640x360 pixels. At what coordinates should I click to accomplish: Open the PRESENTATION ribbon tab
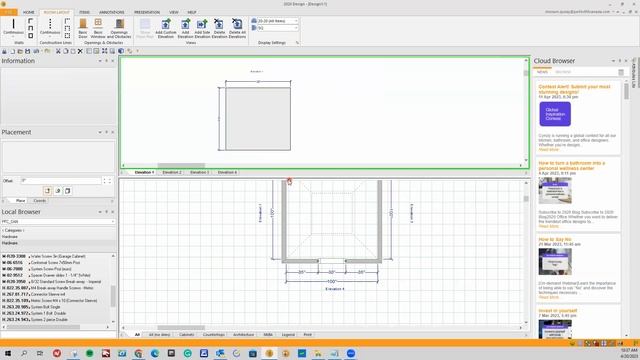[147, 12]
